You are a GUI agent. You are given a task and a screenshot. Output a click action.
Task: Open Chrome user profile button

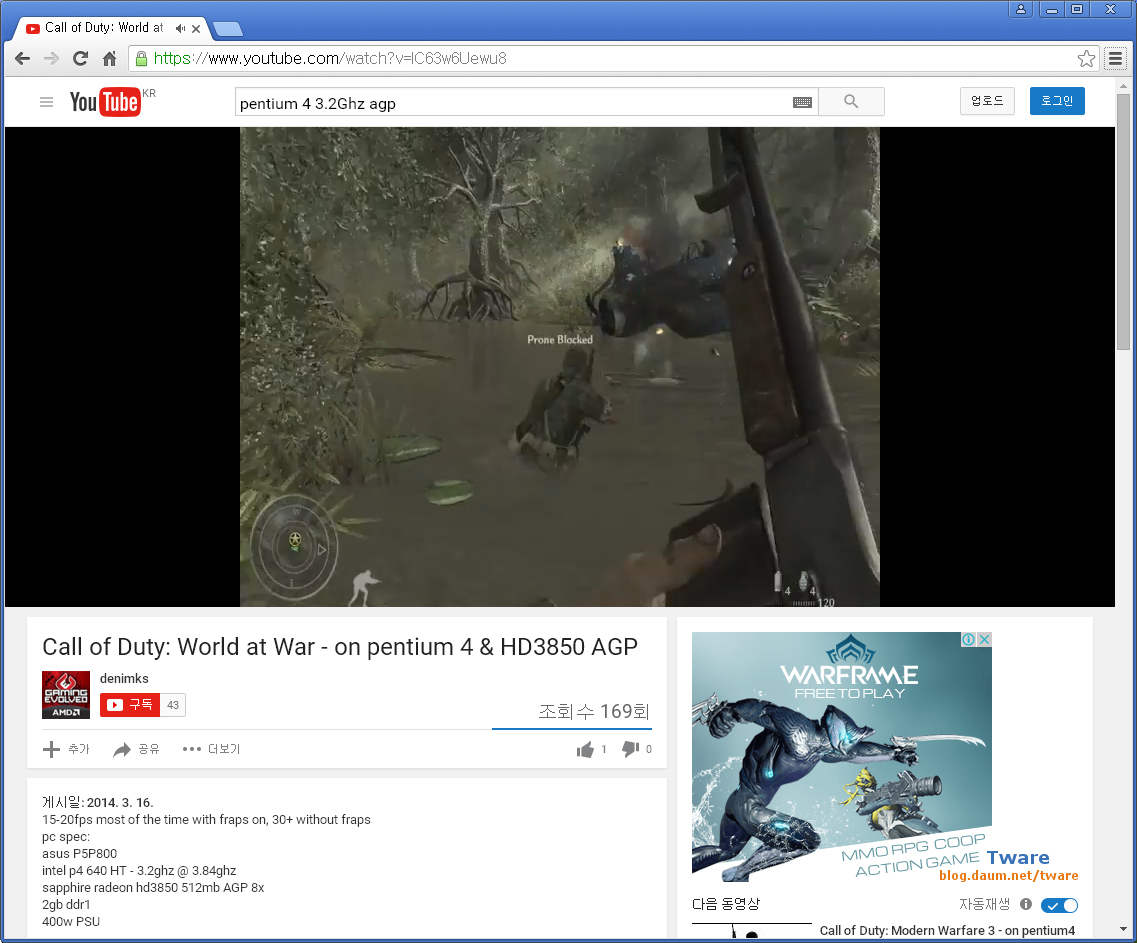click(x=1020, y=9)
